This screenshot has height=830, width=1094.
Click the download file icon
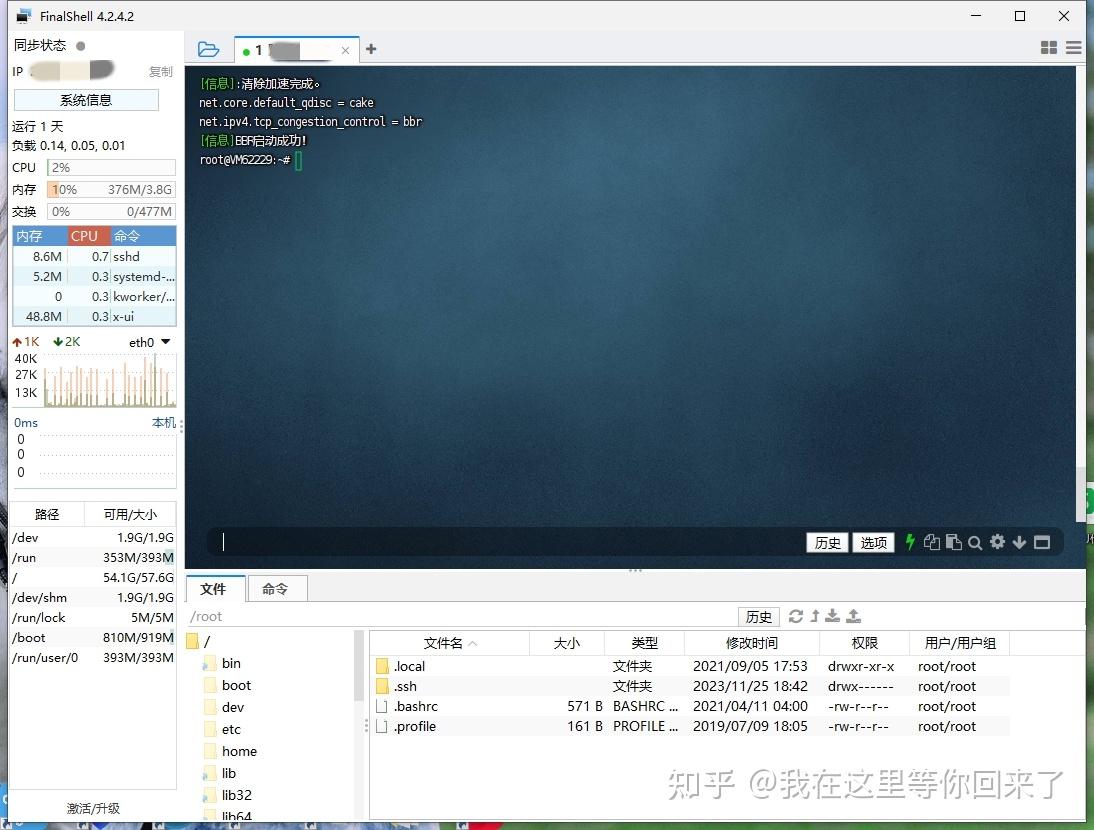[832, 616]
